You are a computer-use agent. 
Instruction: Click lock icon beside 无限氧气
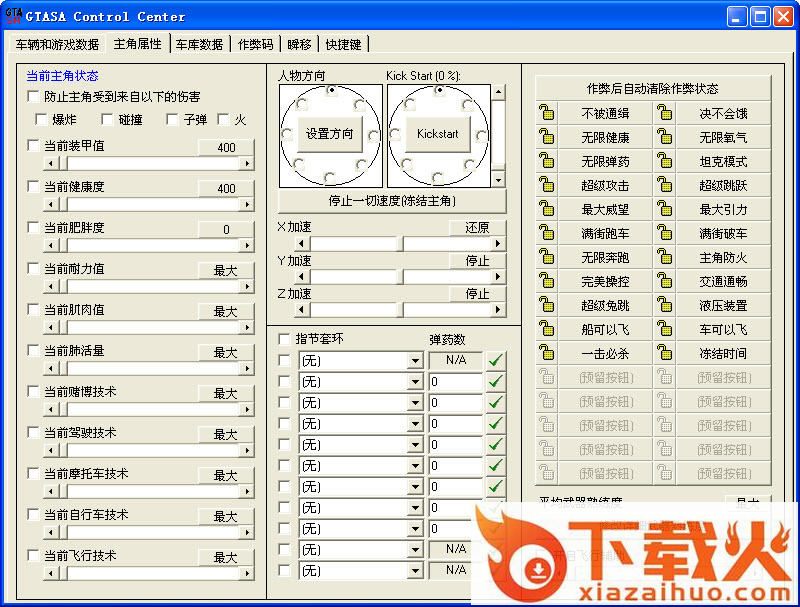point(665,137)
